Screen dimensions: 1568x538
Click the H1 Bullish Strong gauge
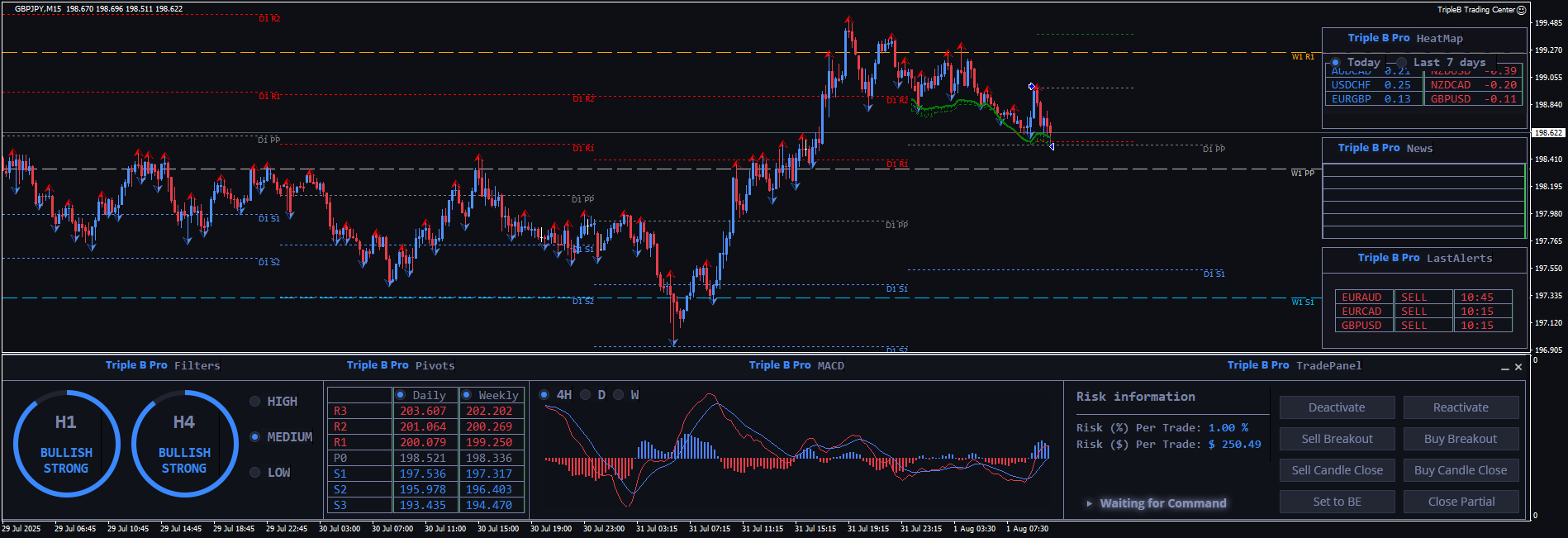pos(66,444)
